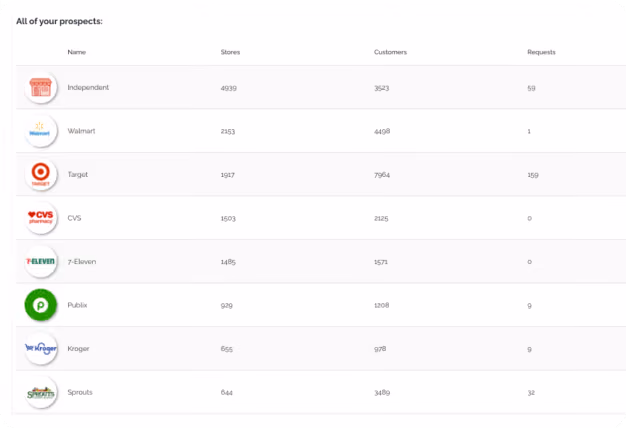Open the Walmart prospect name
626x428 pixels.
pyautogui.click(x=81, y=131)
